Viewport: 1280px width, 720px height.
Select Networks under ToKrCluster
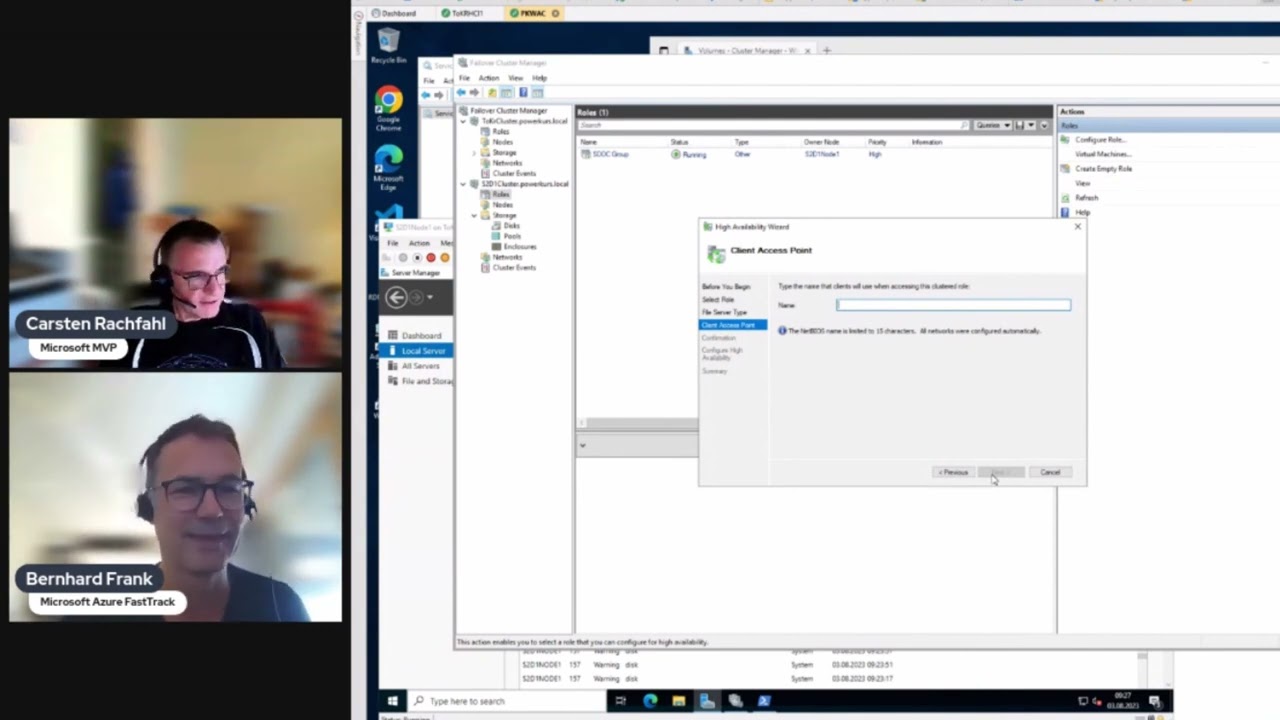click(507, 163)
